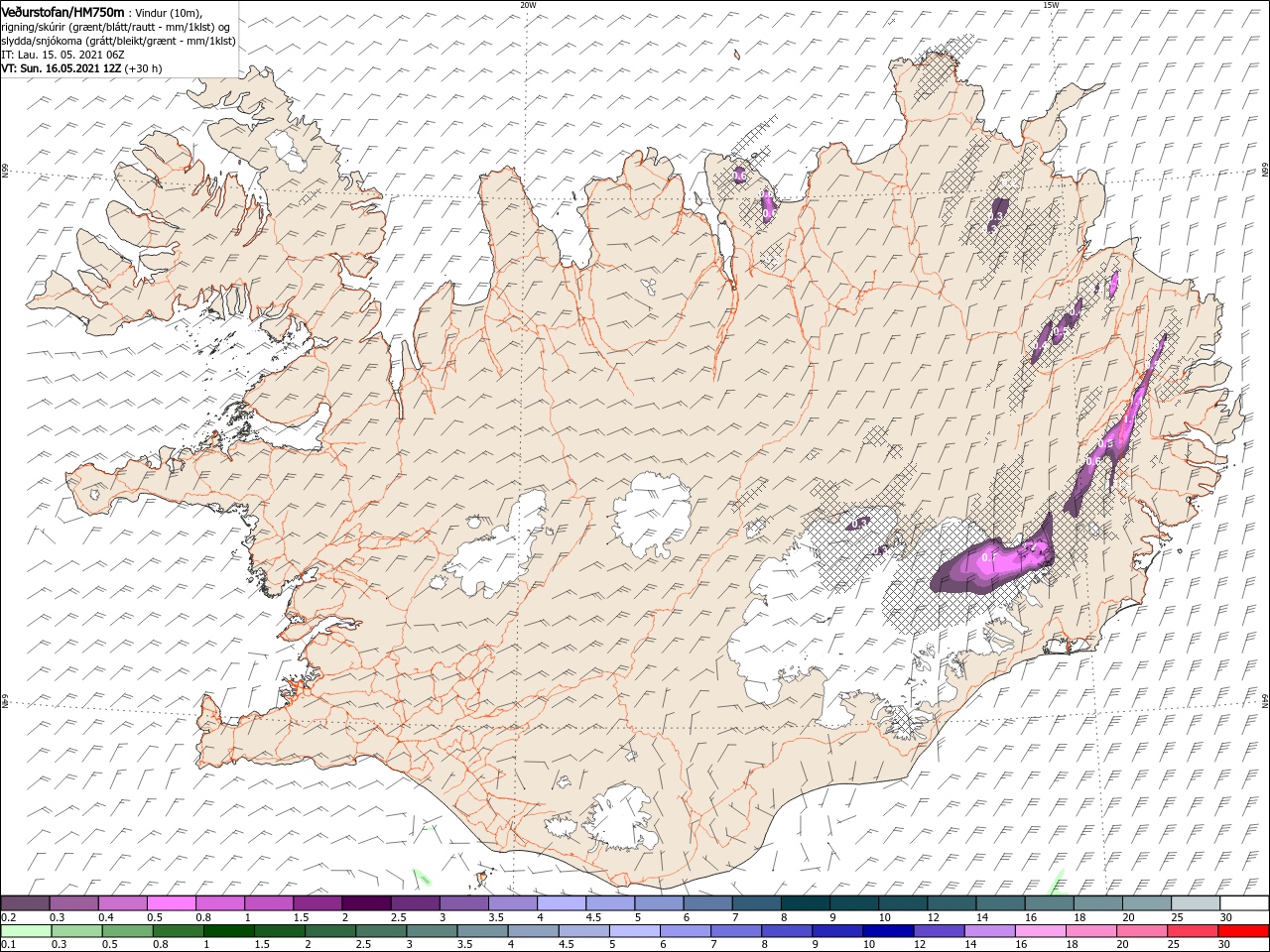Click the dark teal 8–9 swatch in upper legend row
The width and height of the screenshot is (1270, 952).
tap(806, 903)
